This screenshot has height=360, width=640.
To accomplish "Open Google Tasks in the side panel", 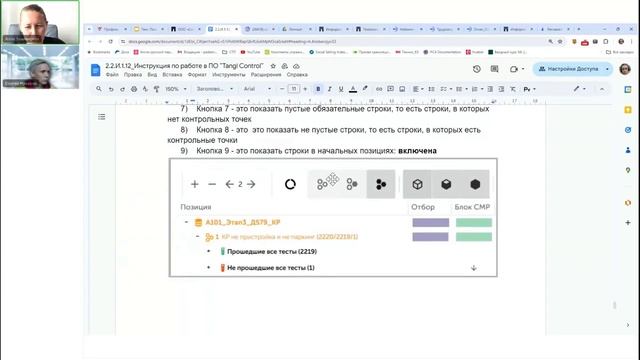I will [x=628, y=130].
